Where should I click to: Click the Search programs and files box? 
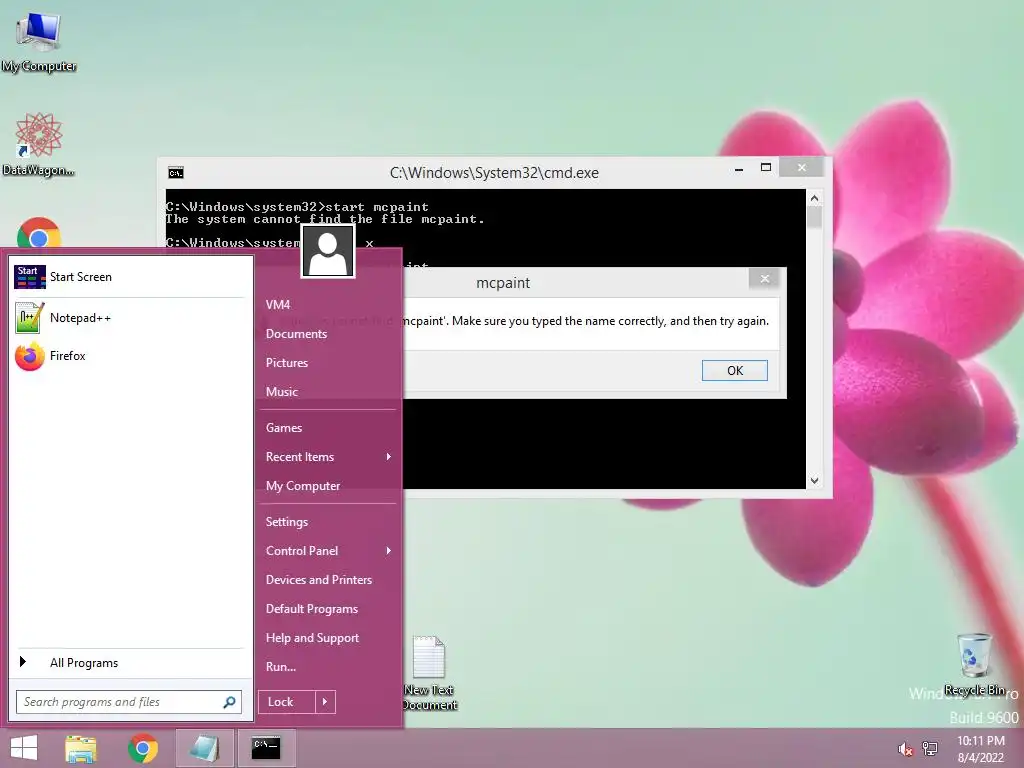(x=129, y=702)
